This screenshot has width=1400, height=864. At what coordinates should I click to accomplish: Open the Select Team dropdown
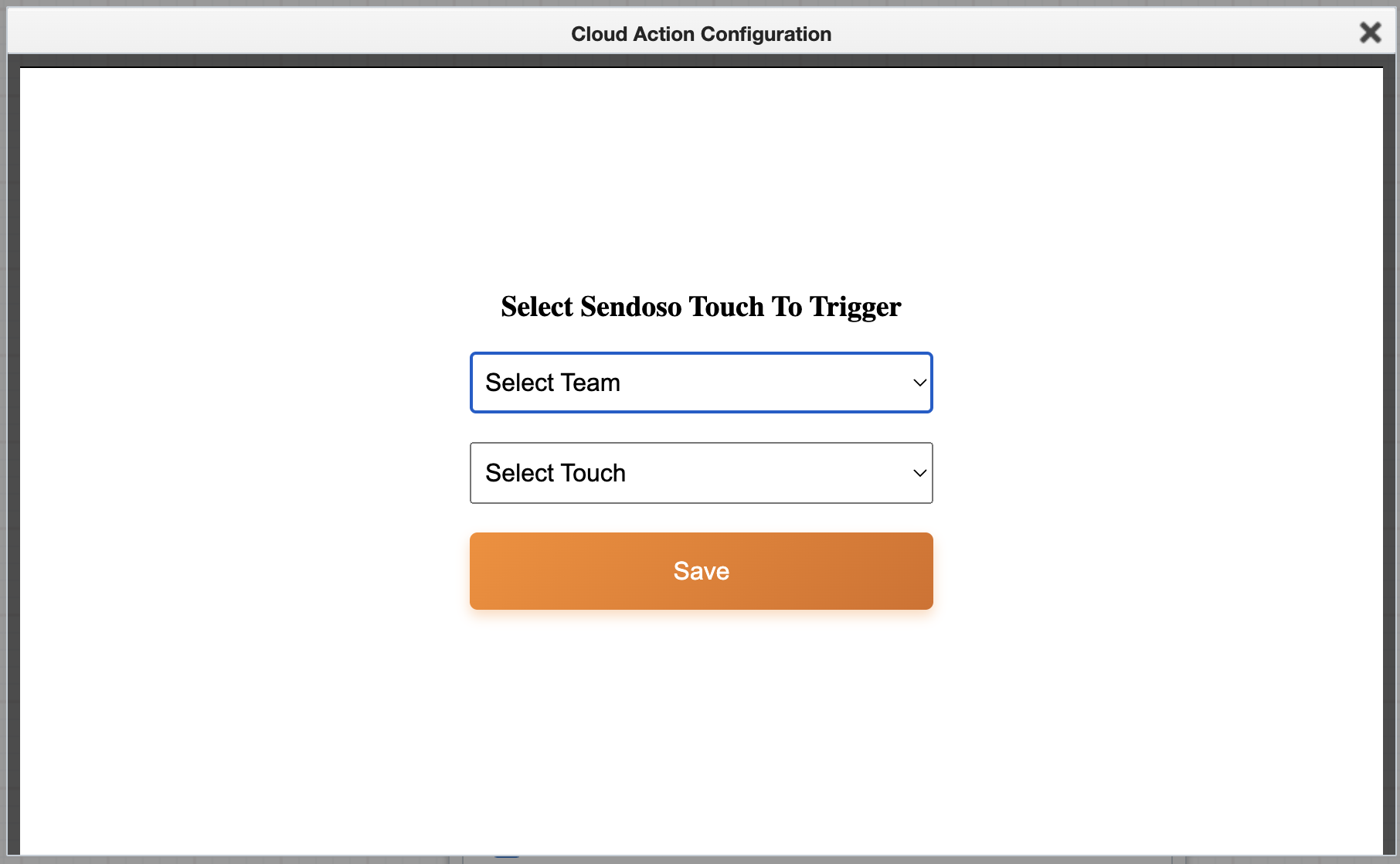(x=701, y=383)
